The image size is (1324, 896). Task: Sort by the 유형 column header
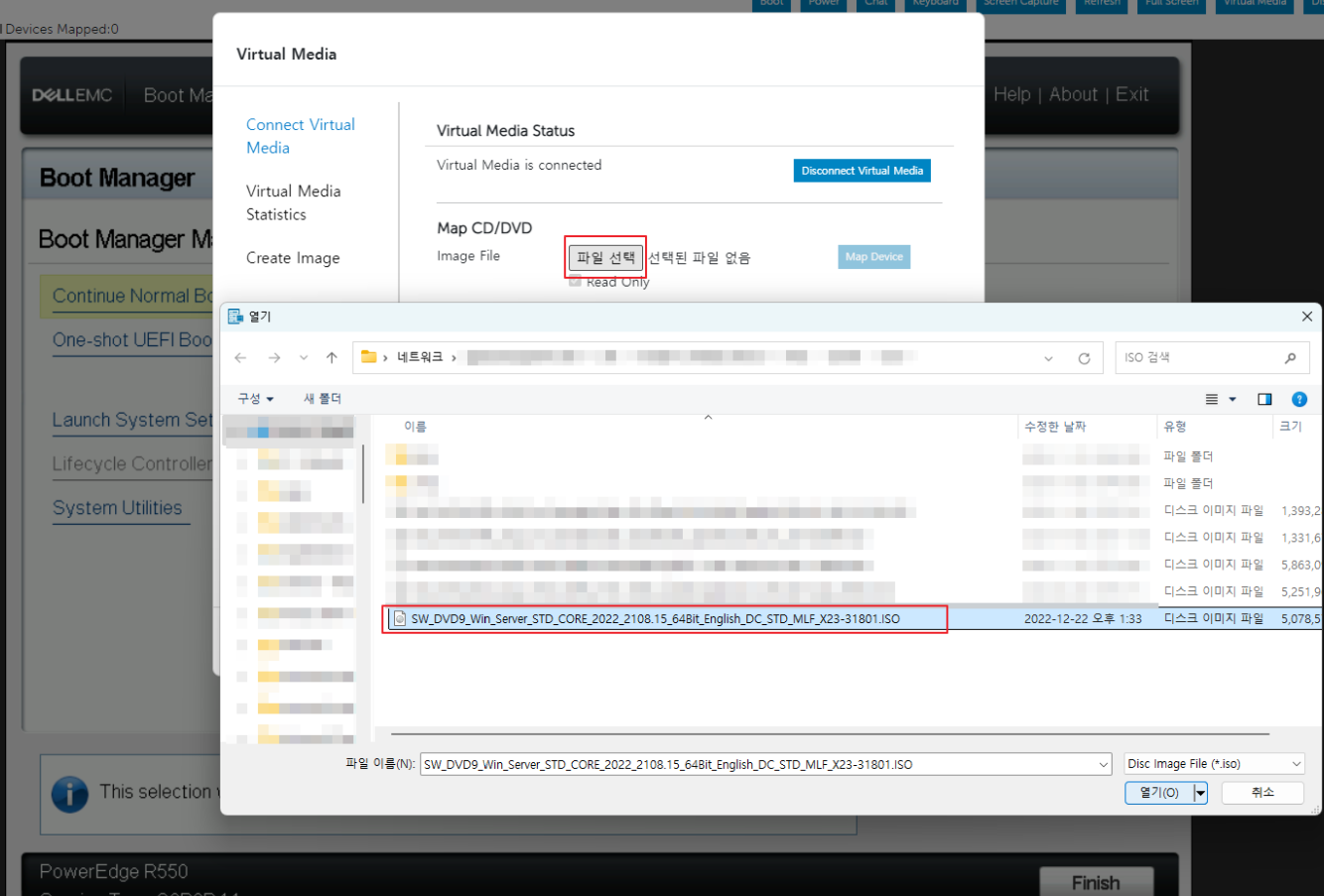(x=1175, y=427)
